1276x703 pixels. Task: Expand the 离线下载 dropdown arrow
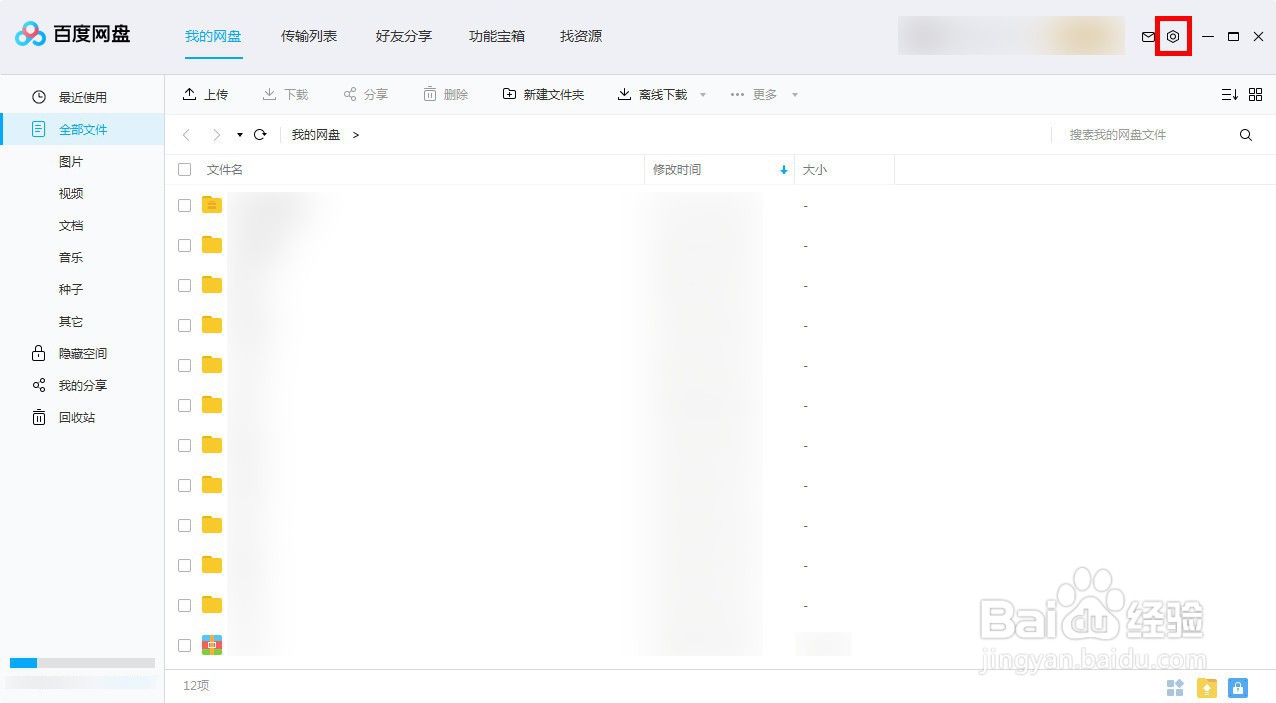[703, 94]
